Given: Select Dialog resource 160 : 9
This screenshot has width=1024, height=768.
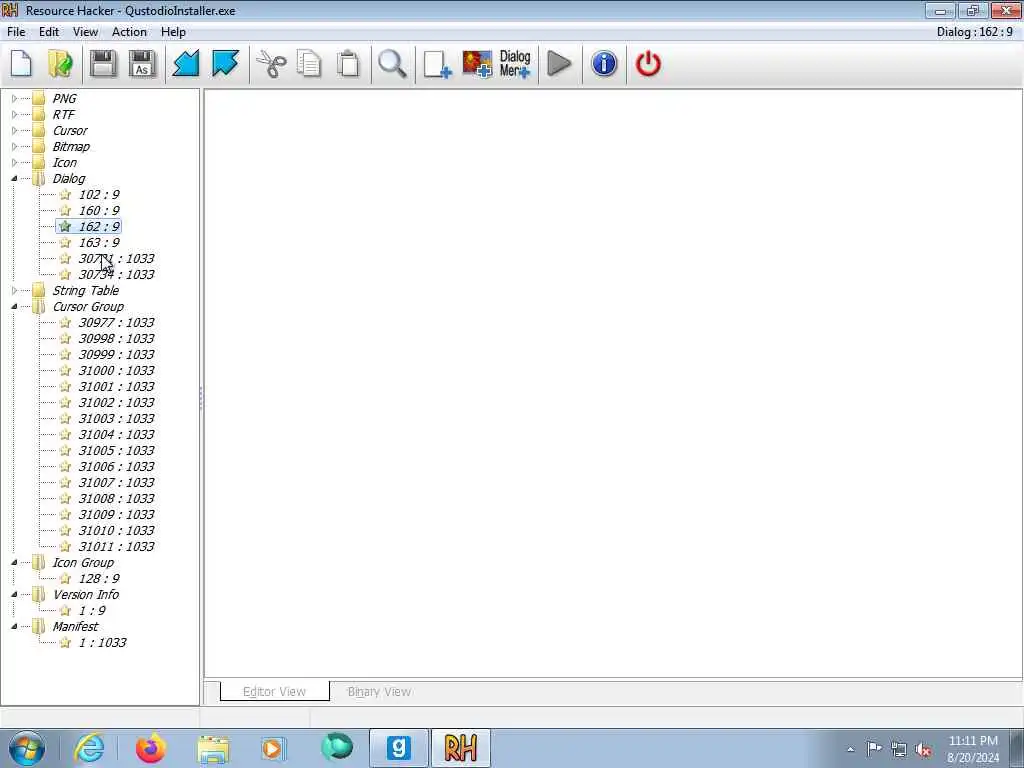Looking at the screenshot, I should 99,210.
